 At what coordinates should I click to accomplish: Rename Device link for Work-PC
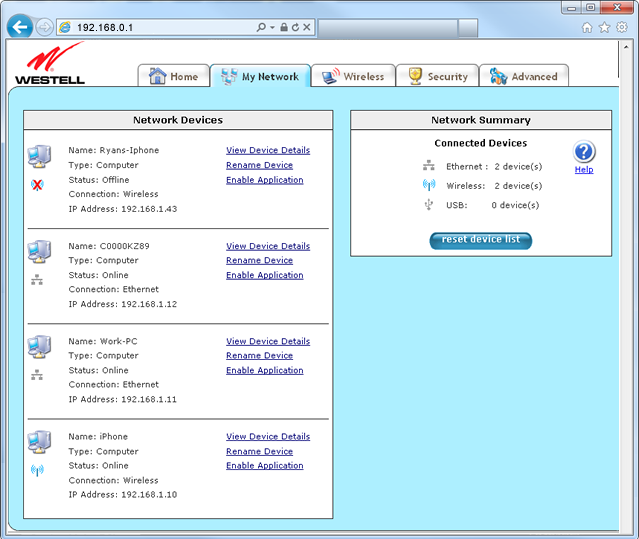pos(260,356)
